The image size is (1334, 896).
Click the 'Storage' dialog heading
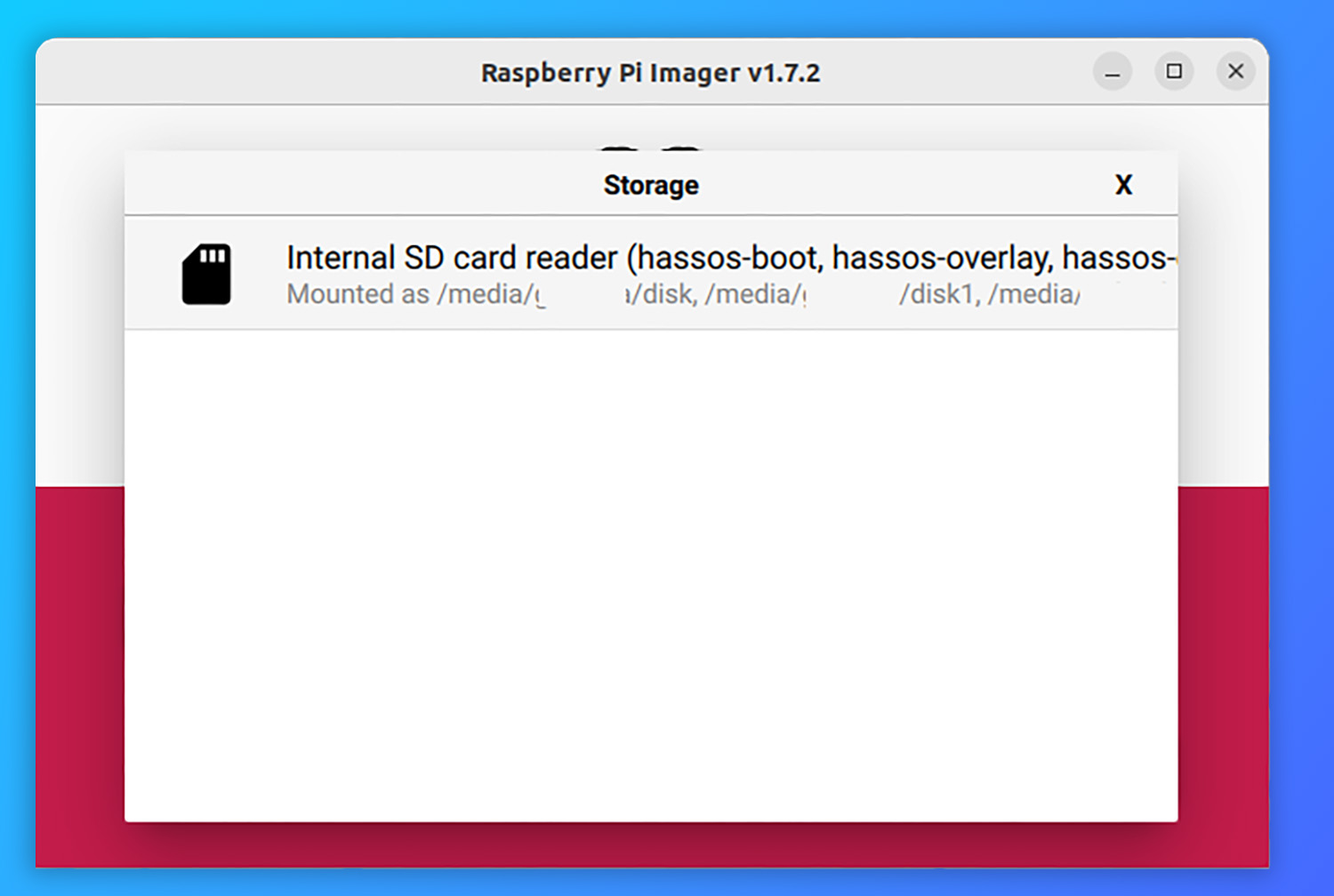point(651,185)
